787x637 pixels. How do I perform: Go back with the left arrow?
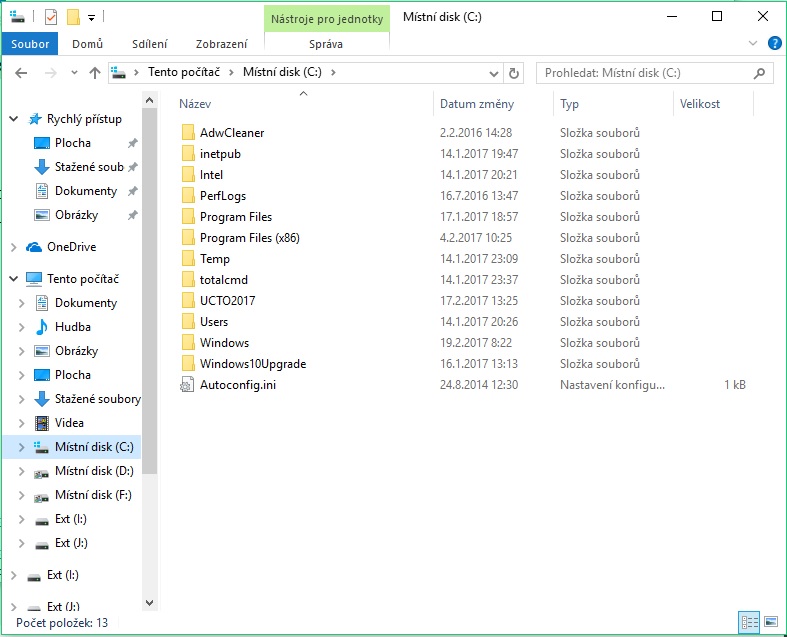21,73
